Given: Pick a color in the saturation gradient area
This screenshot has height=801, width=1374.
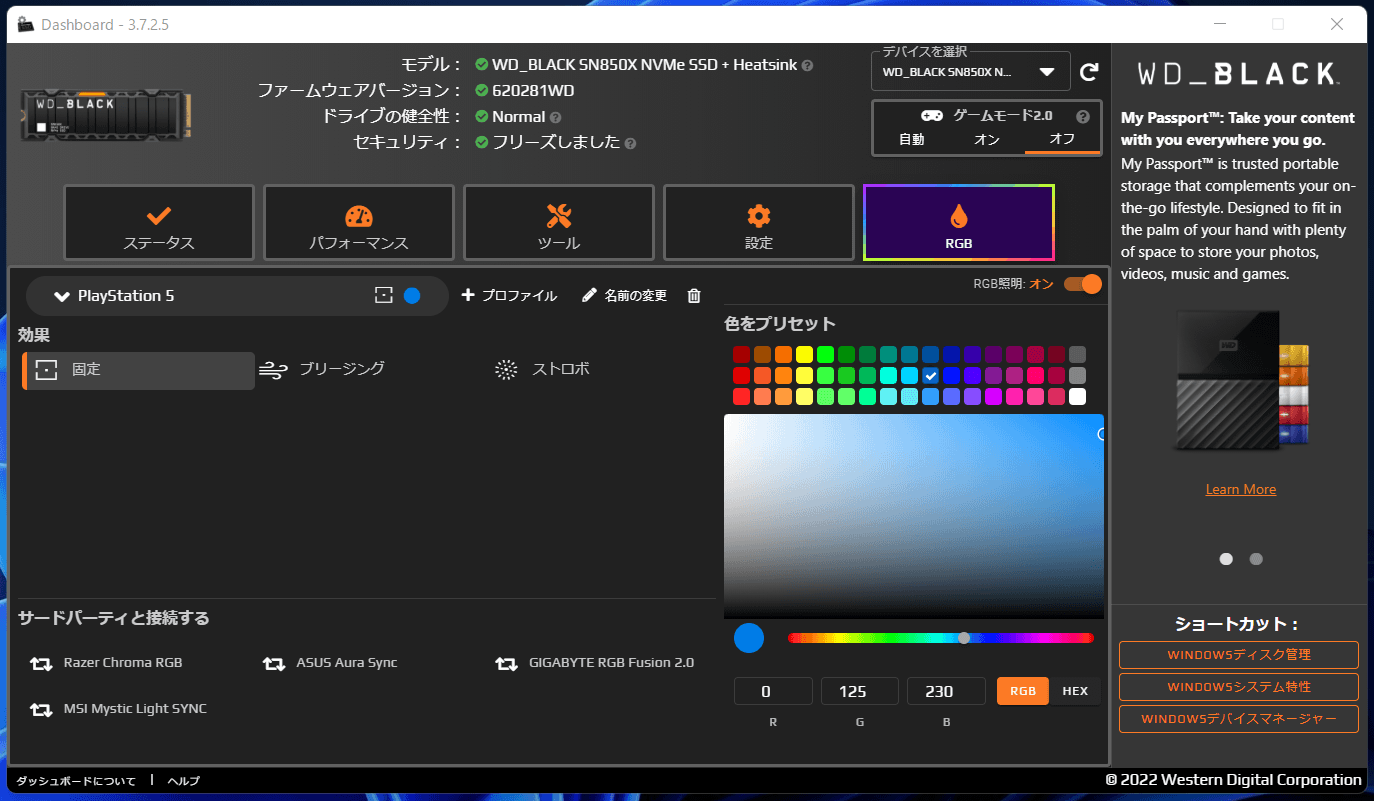Looking at the screenshot, I should click(x=914, y=516).
